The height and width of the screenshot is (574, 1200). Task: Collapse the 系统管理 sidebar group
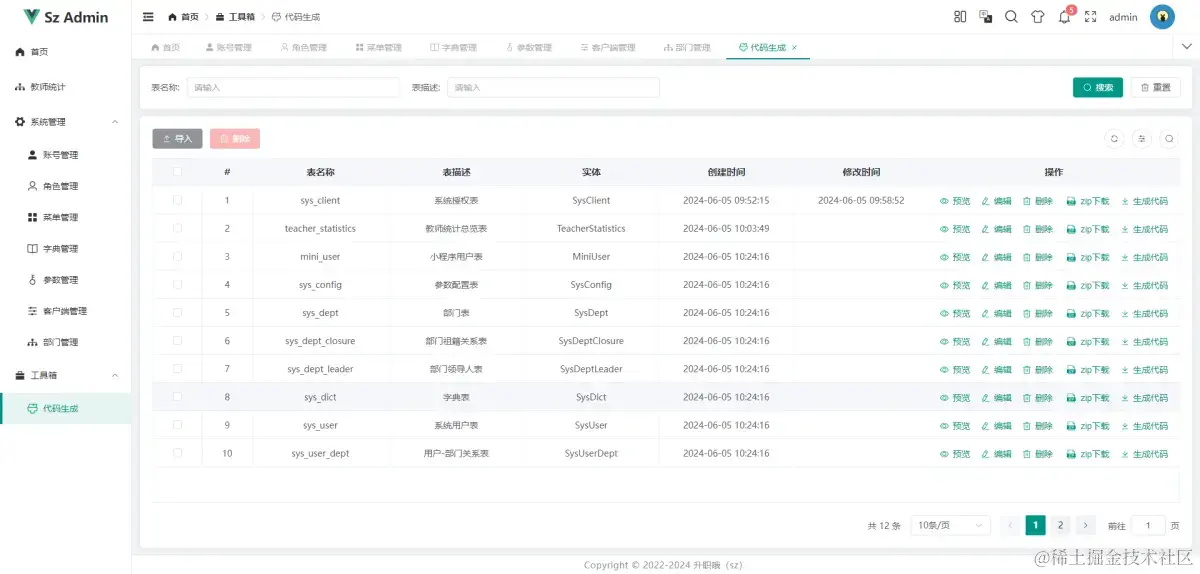pyautogui.click(x=65, y=122)
